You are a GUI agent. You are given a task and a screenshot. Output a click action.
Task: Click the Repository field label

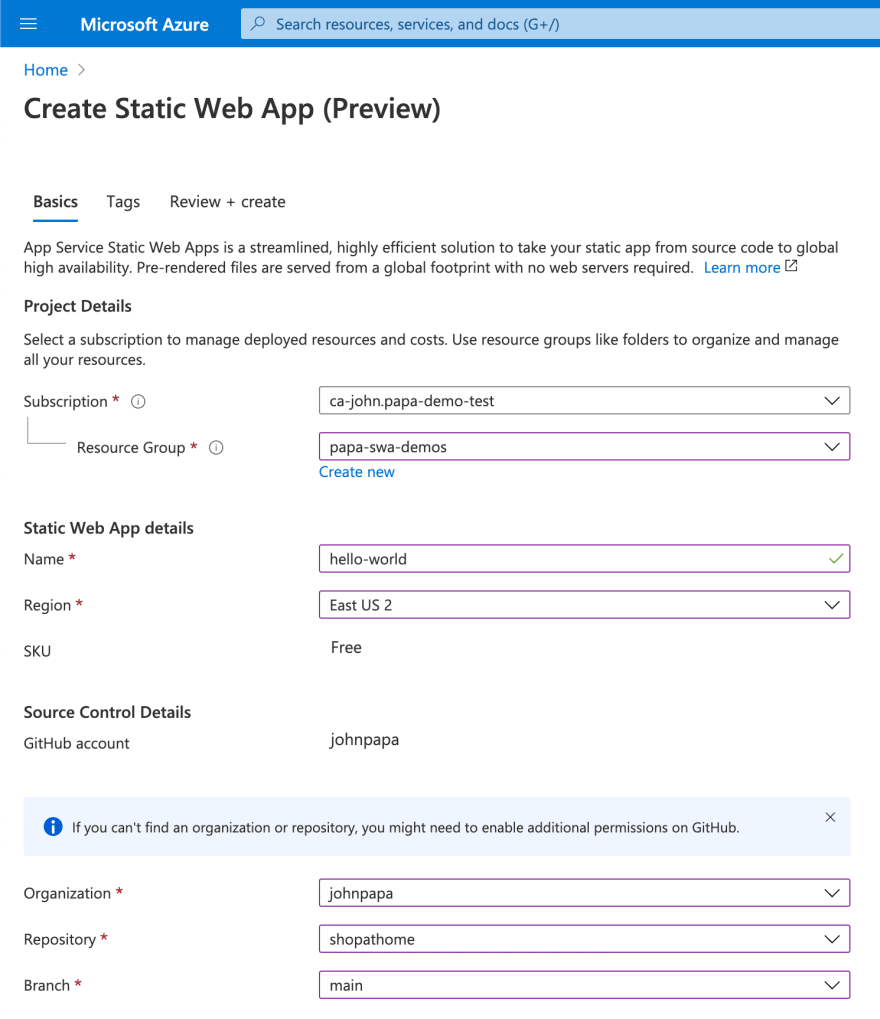pyautogui.click(x=59, y=940)
